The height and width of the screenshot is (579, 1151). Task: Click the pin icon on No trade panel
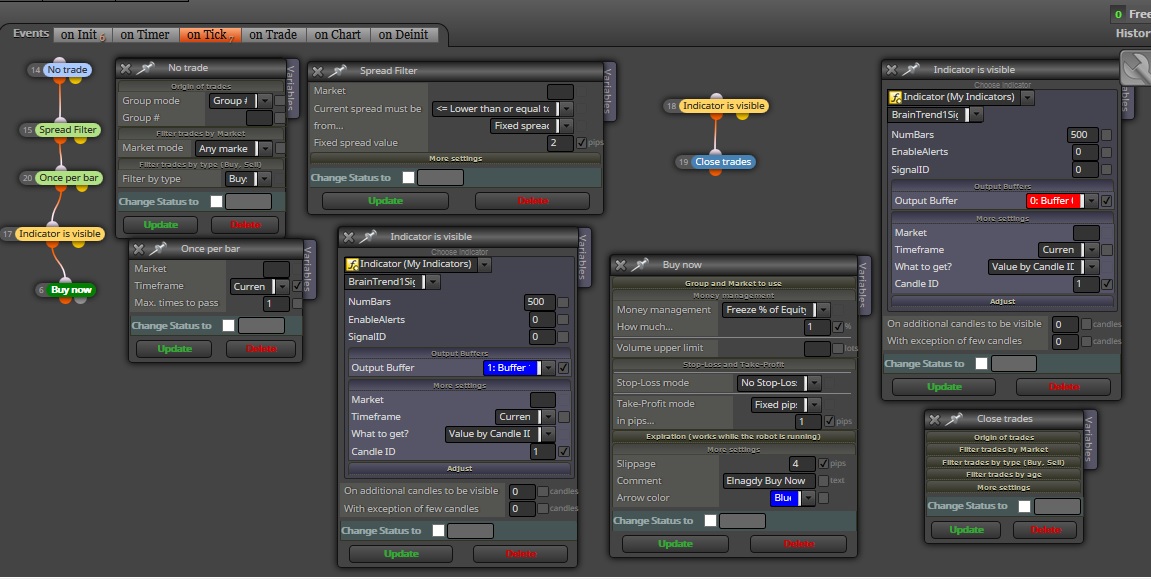coord(146,68)
